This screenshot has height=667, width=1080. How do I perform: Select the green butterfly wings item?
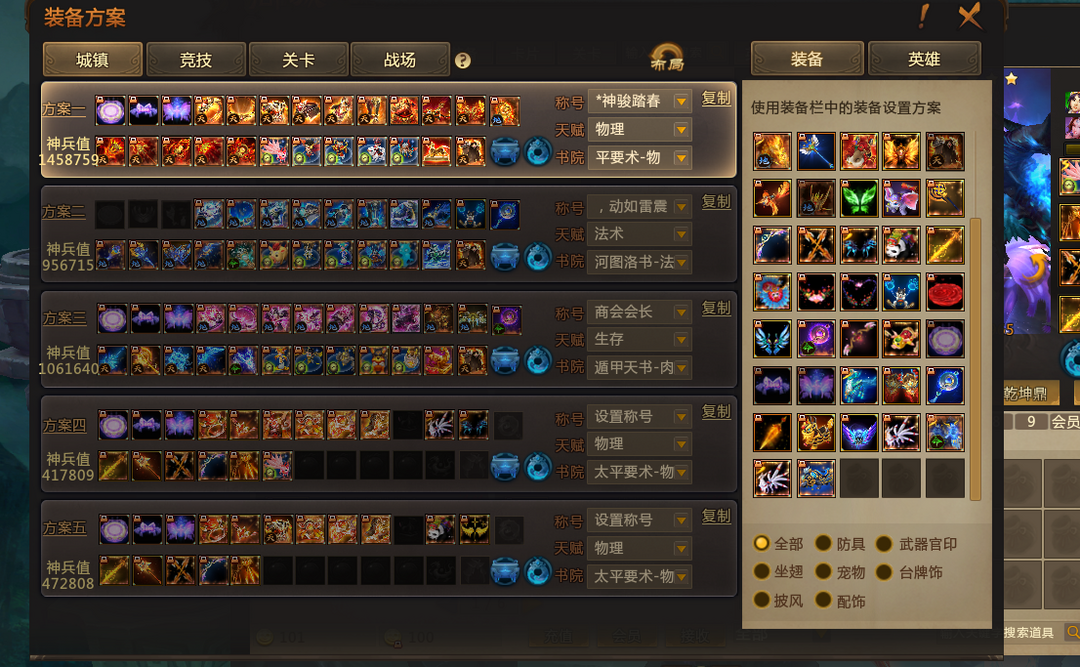coord(859,198)
